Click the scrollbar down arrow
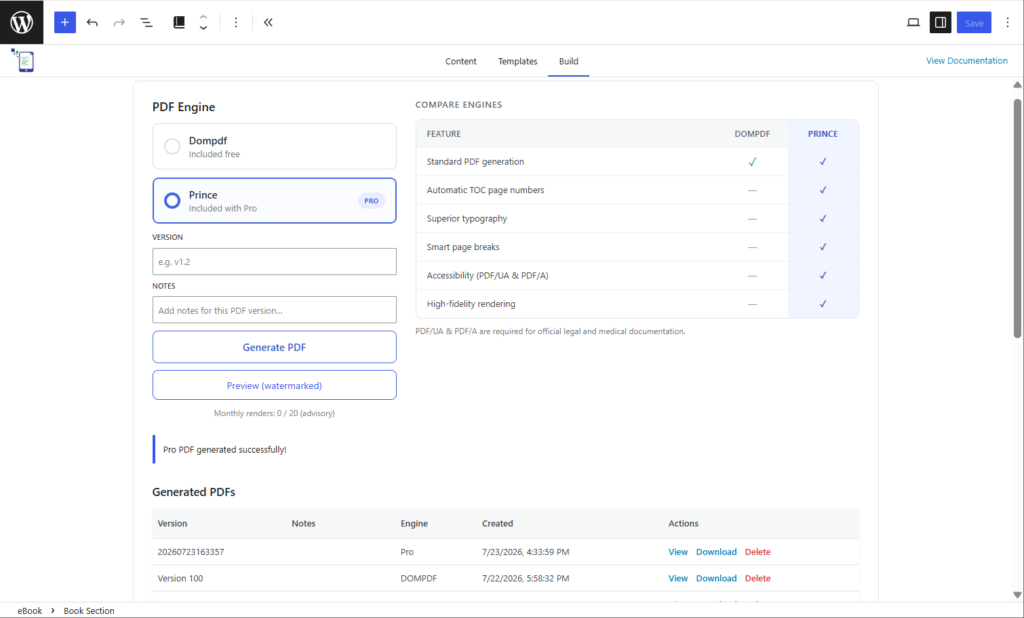The width and height of the screenshot is (1024, 618). tap(1017, 594)
